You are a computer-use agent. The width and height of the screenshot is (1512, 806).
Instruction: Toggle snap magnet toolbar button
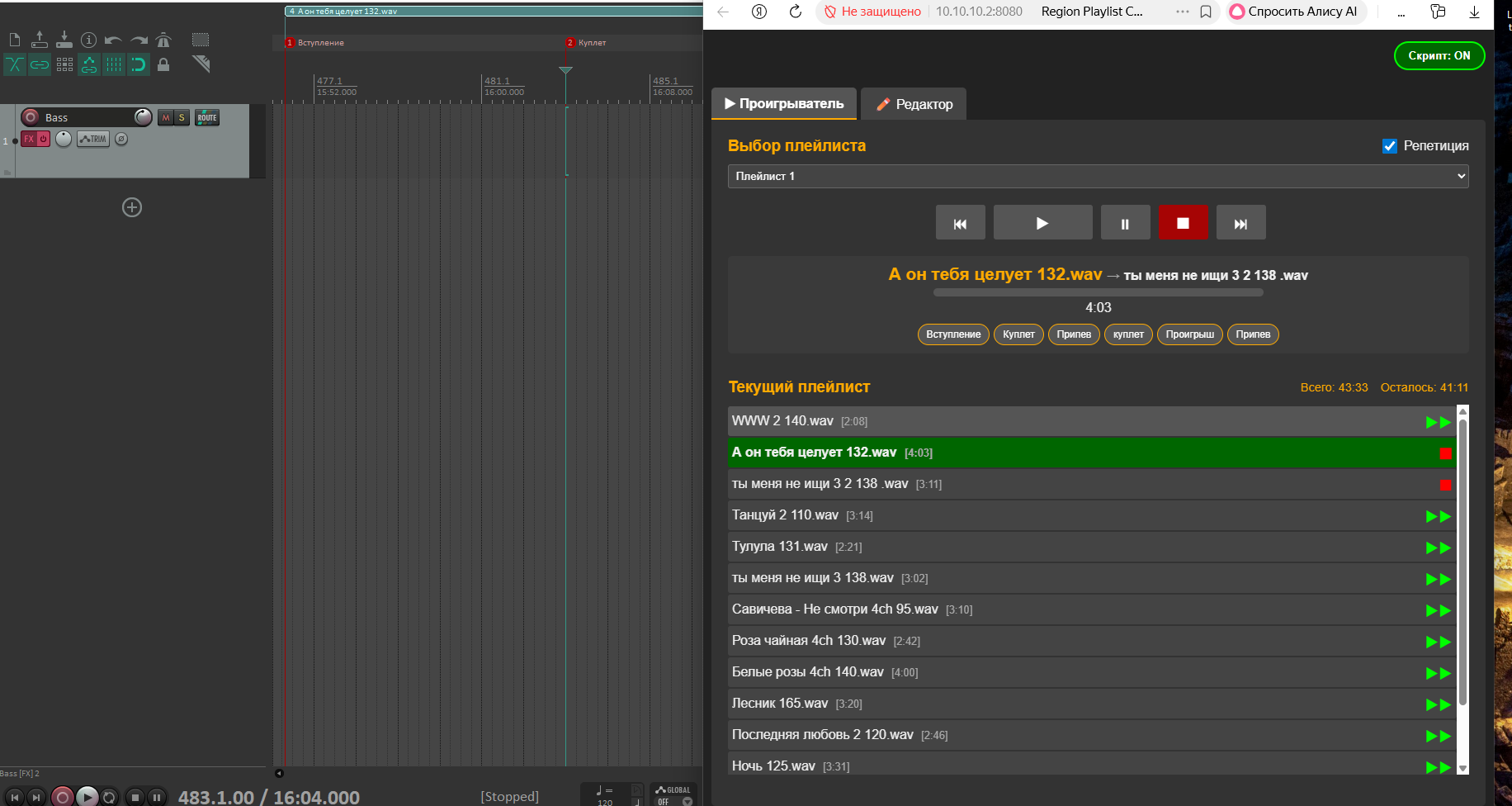tap(139, 64)
